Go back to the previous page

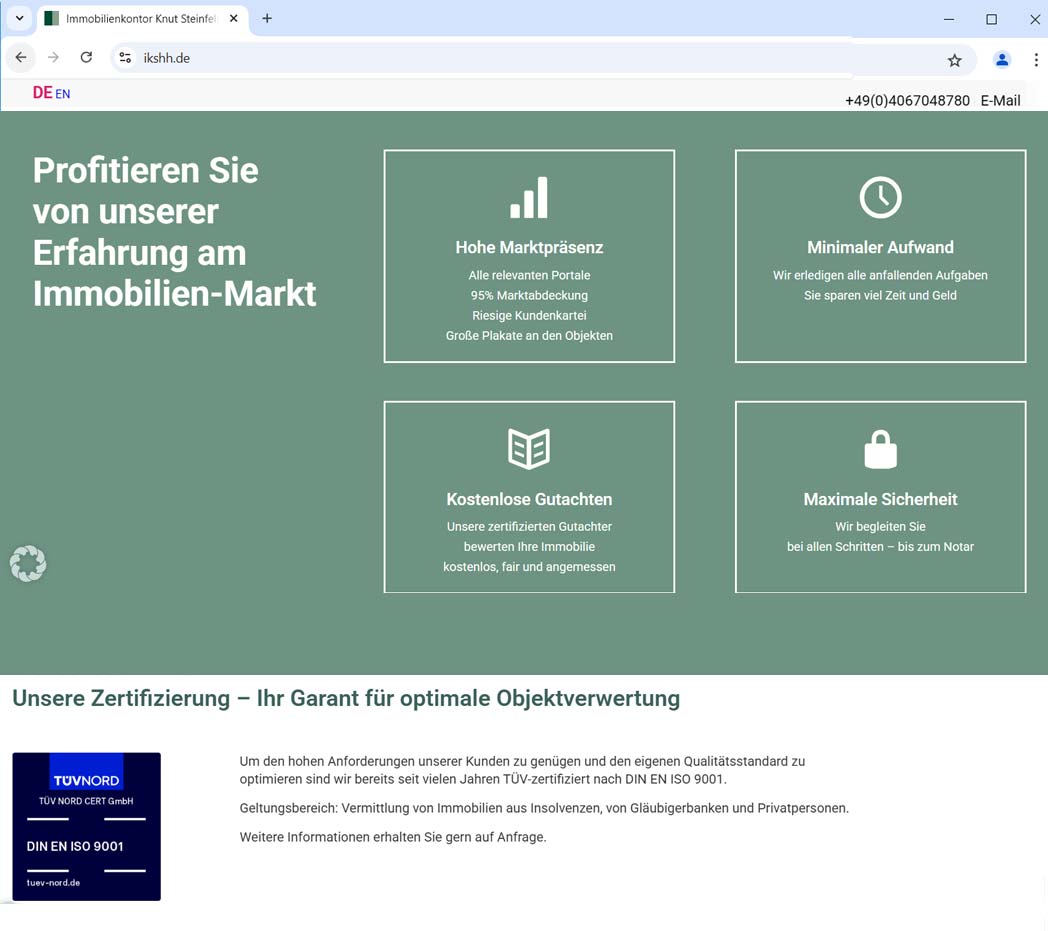[21, 58]
